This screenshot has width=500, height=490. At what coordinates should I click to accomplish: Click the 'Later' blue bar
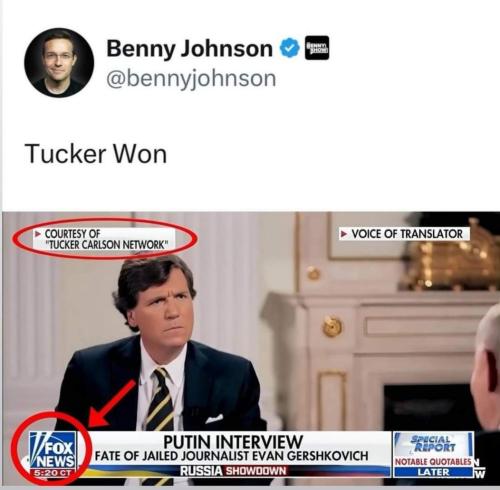[x=433, y=472]
